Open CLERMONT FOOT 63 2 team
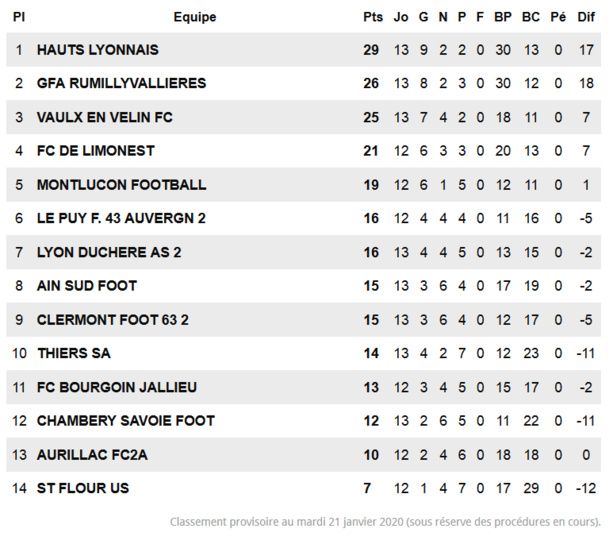 tap(113, 320)
